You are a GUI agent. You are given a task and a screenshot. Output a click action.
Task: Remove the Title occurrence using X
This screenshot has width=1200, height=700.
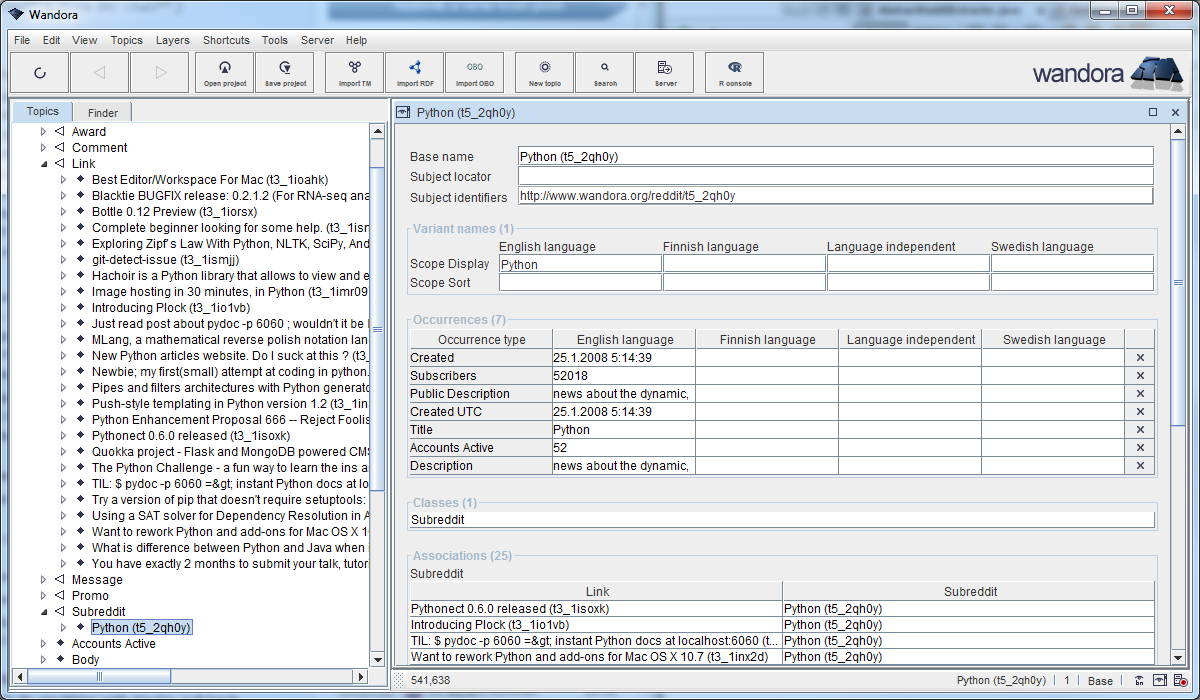coord(1140,430)
